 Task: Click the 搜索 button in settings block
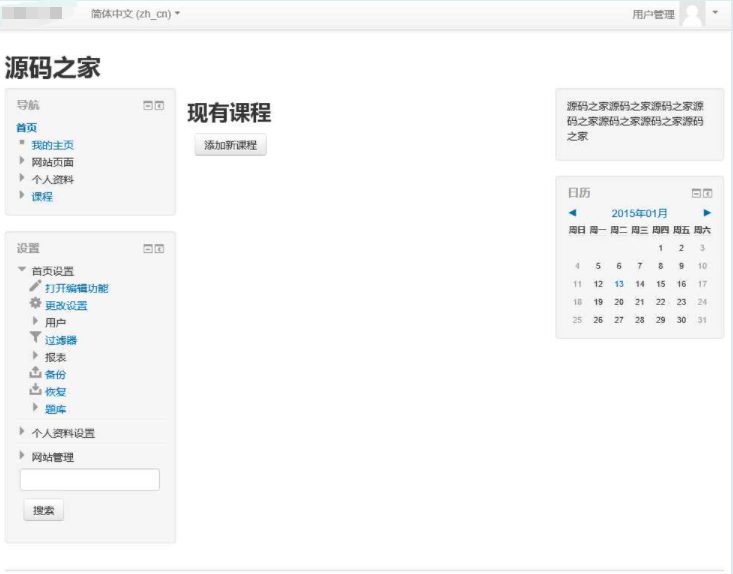(x=43, y=510)
